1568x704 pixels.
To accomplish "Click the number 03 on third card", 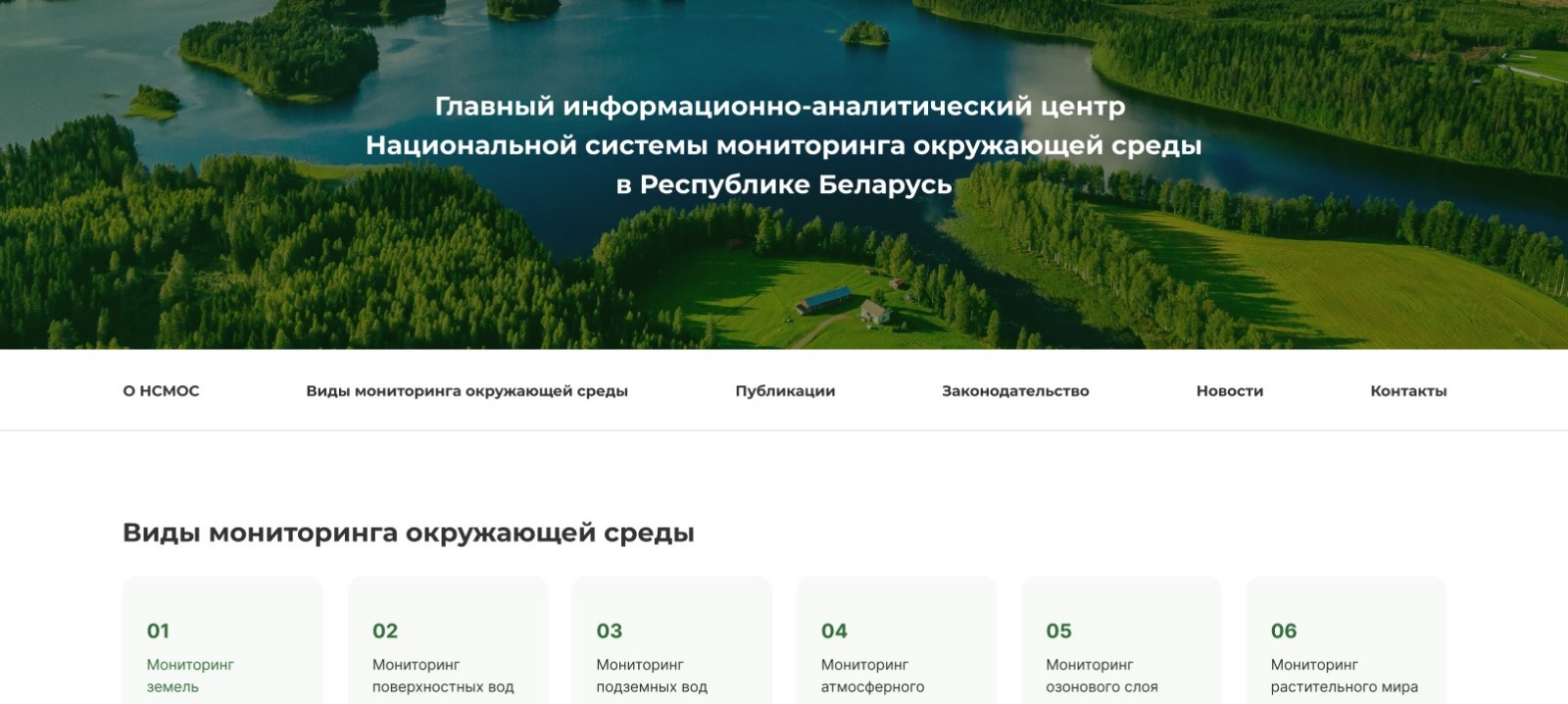I will (x=610, y=630).
